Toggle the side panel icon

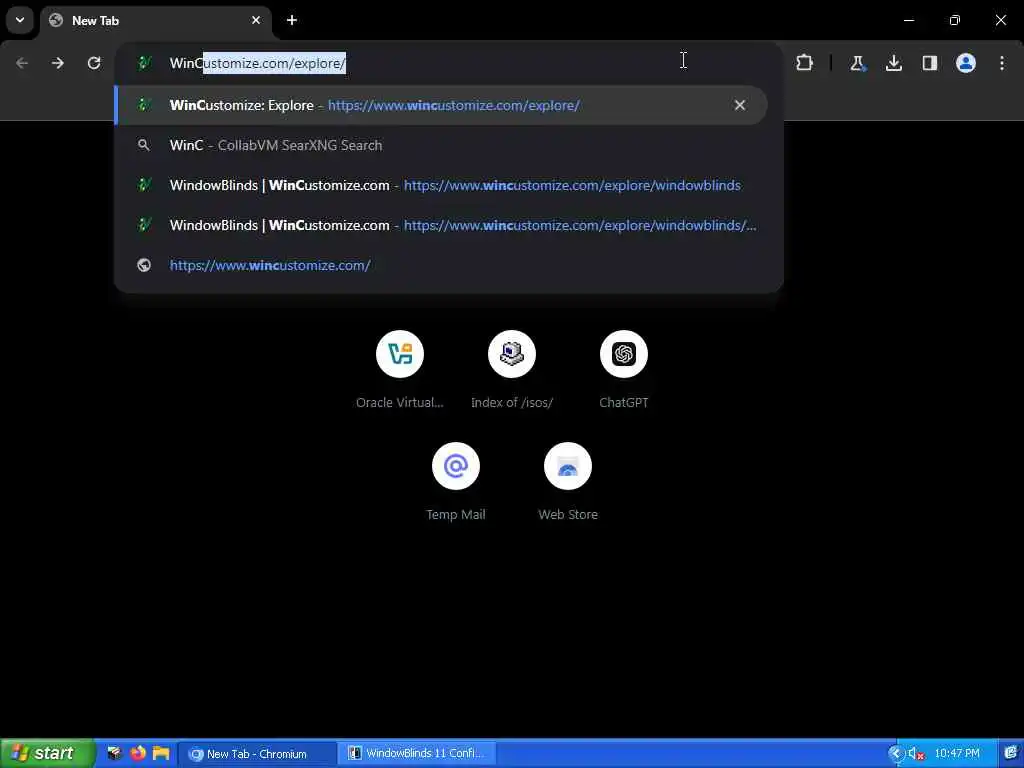(929, 63)
